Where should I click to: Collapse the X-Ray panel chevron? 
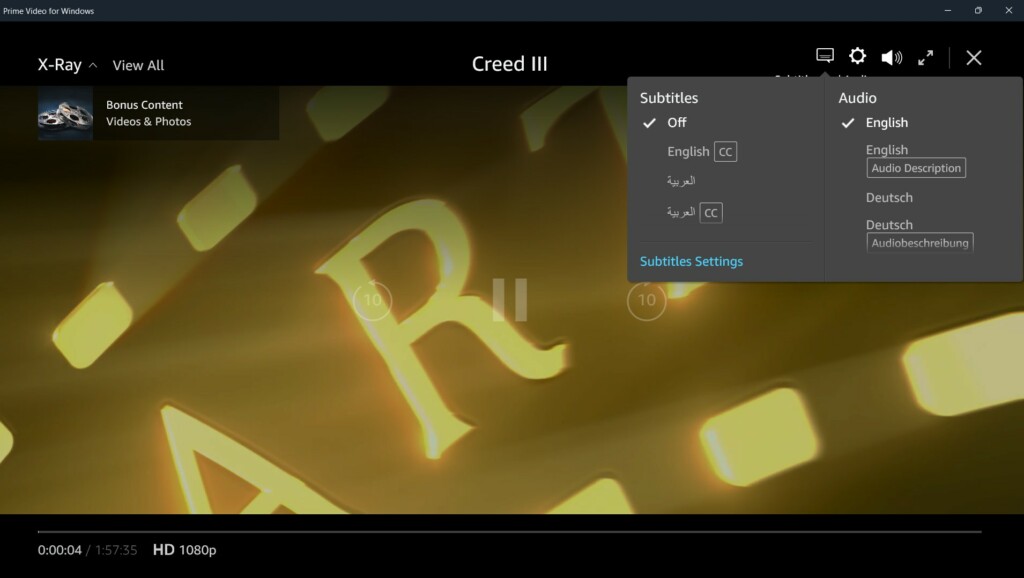click(93, 66)
